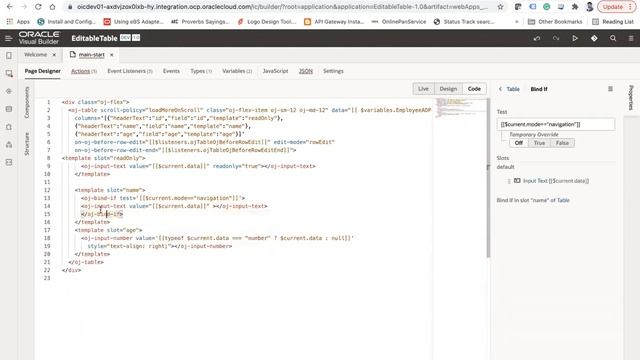Place cursor on oj-bind-if line 13
Screen dimensions: 640x360
click(163, 198)
